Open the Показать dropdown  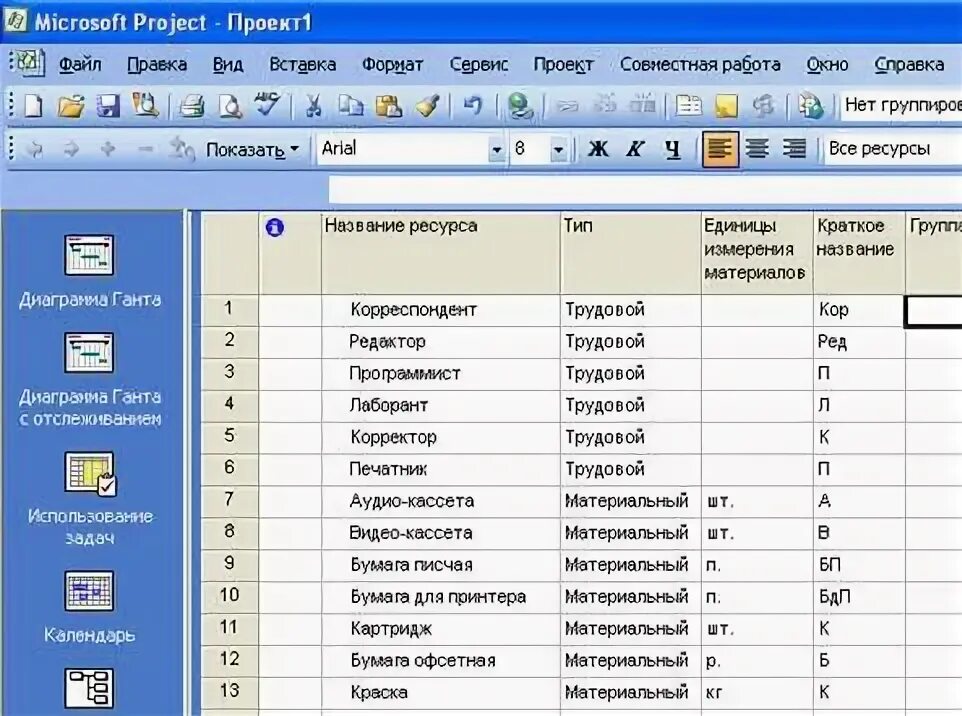tap(252, 149)
